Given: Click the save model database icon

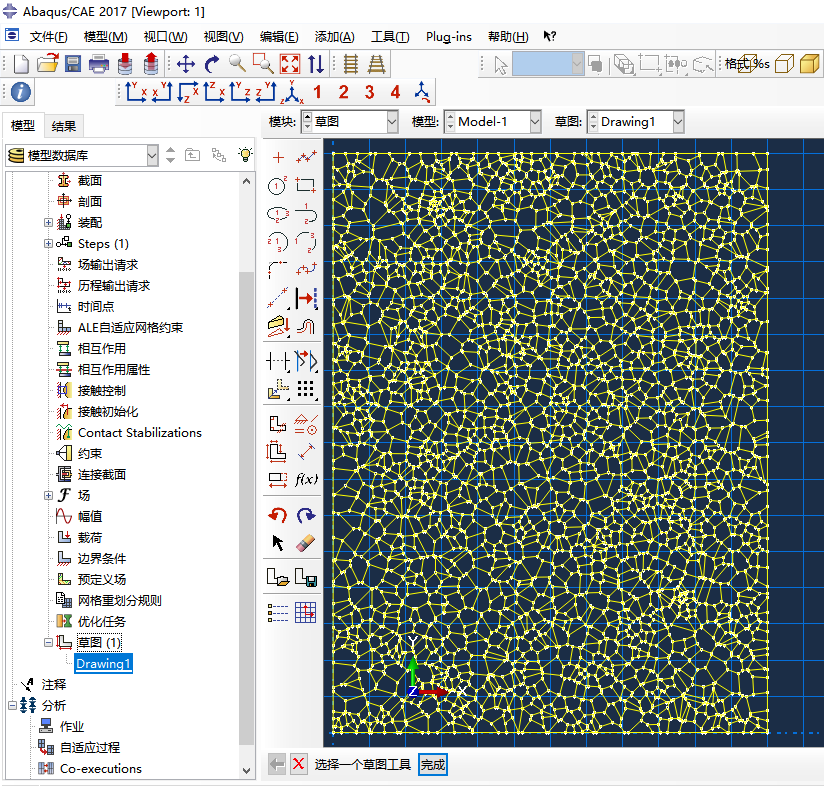Looking at the screenshot, I should pos(73,64).
